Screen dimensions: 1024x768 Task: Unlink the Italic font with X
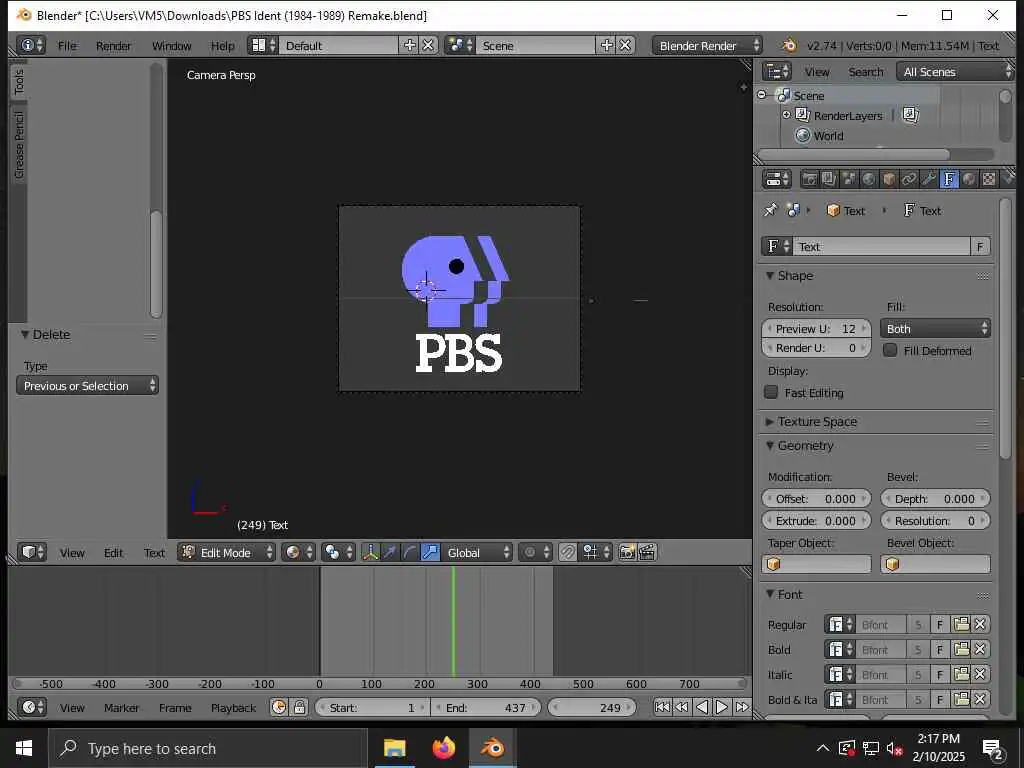point(980,675)
